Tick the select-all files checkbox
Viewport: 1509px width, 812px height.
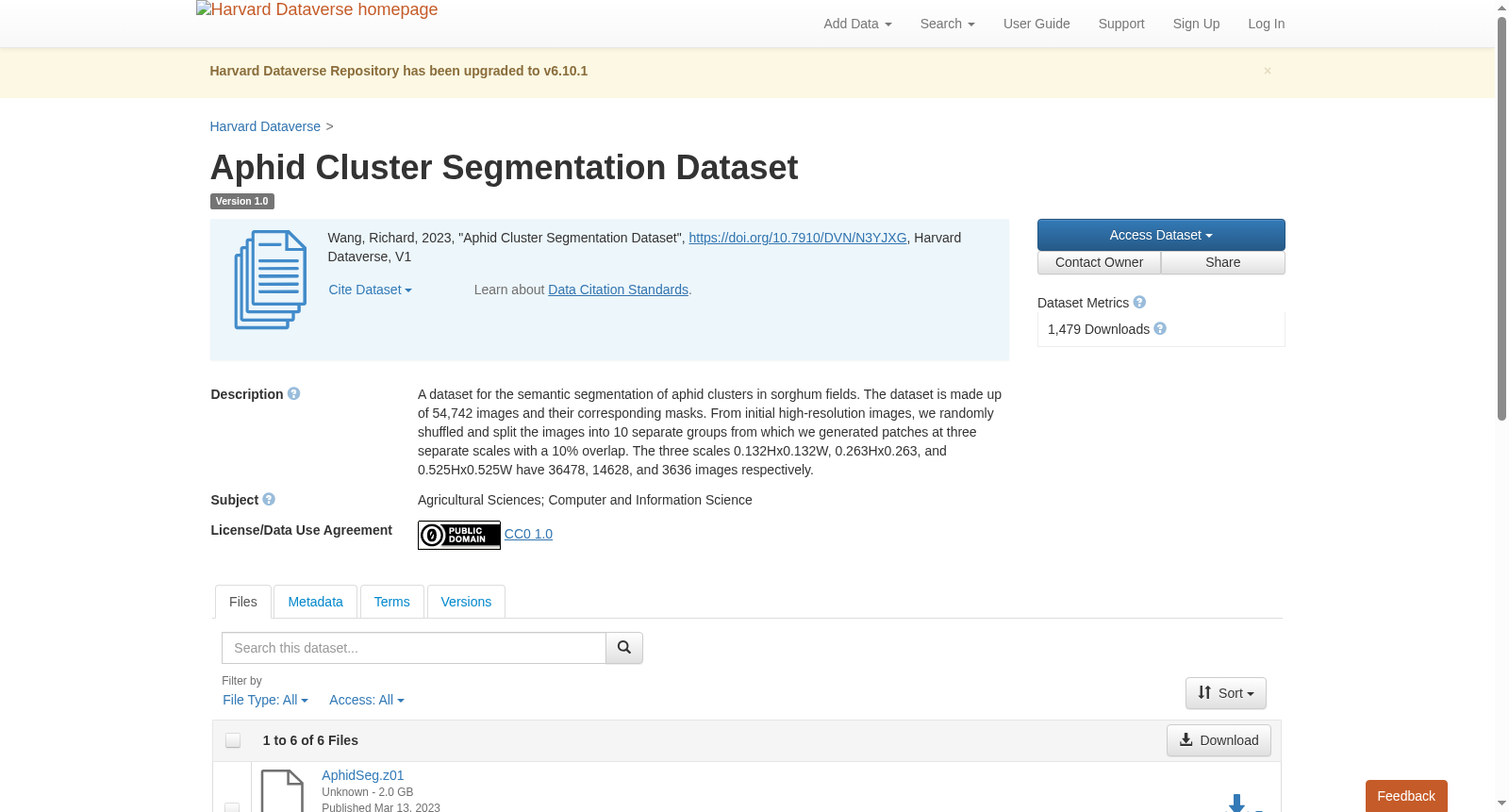233,741
